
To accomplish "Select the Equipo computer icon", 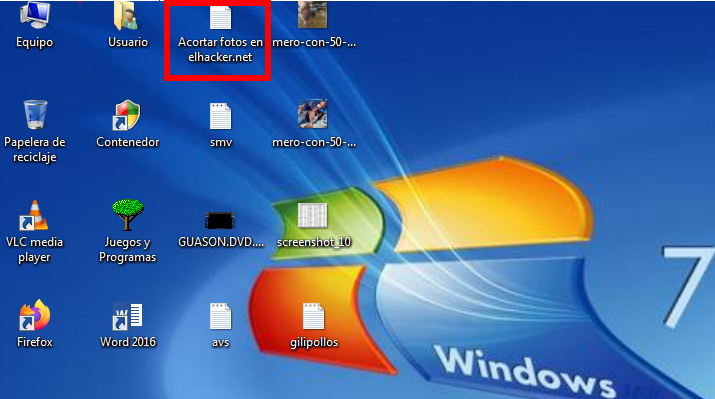I will (x=35, y=16).
